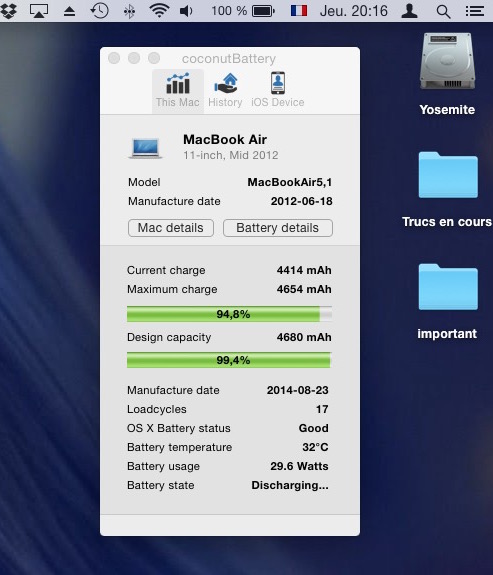Click the Bluetooth status icon

[x=129, y=11]
